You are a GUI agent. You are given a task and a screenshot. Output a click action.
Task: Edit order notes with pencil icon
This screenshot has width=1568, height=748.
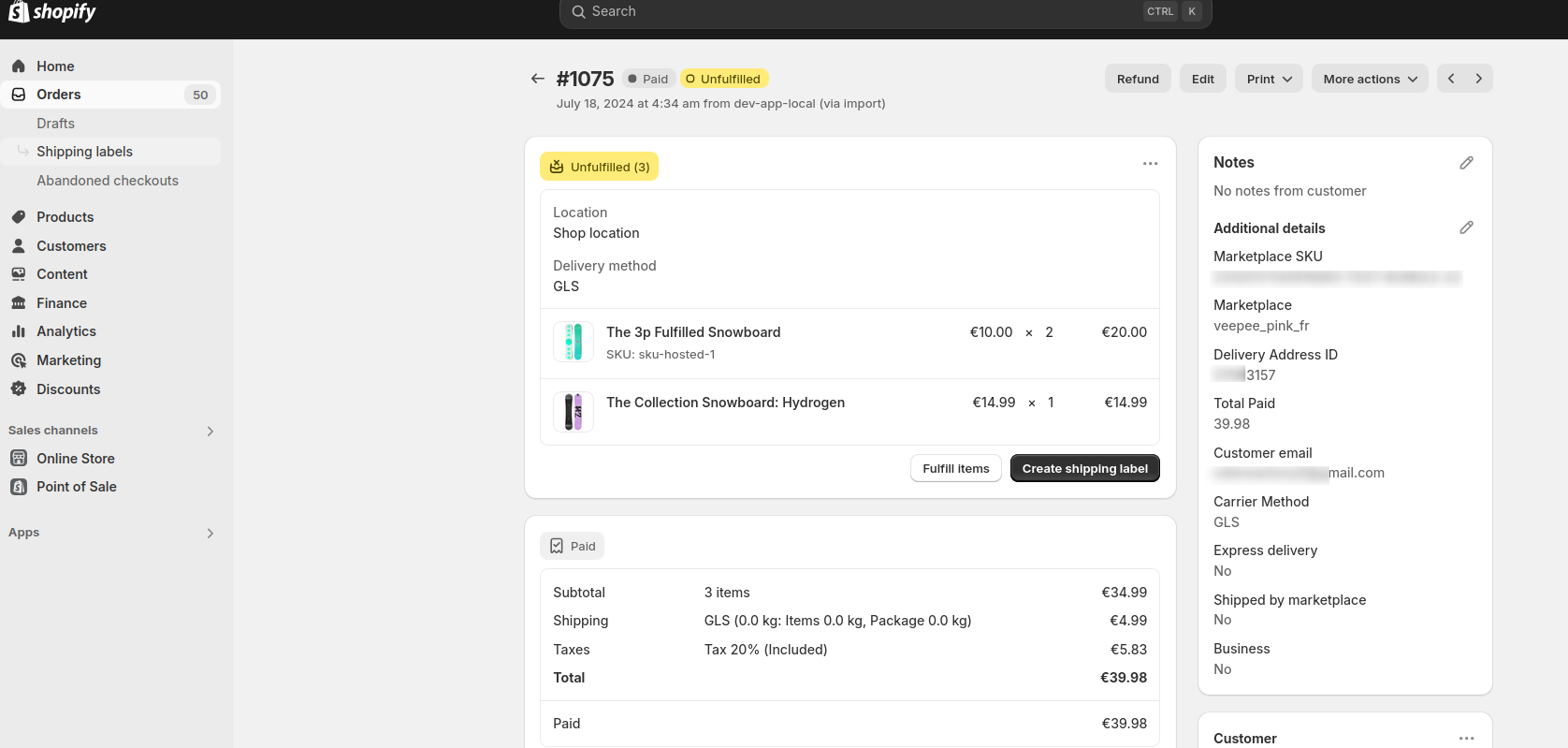point(1466,163)
